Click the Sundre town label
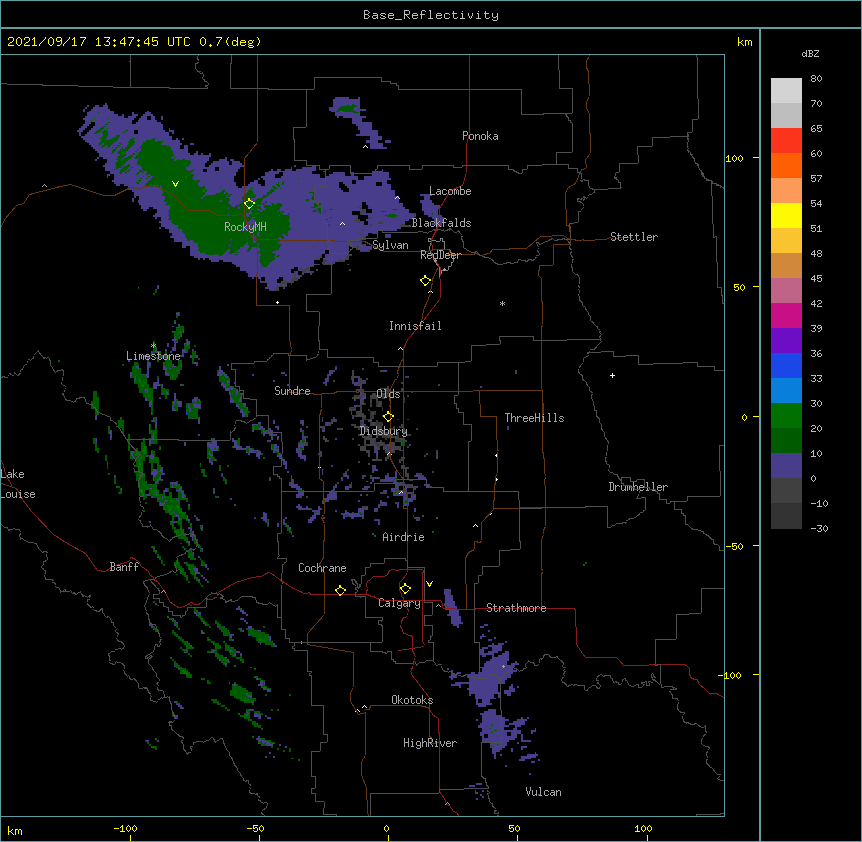The width and height of the screenshot is (862, 842). click(292, 391)
